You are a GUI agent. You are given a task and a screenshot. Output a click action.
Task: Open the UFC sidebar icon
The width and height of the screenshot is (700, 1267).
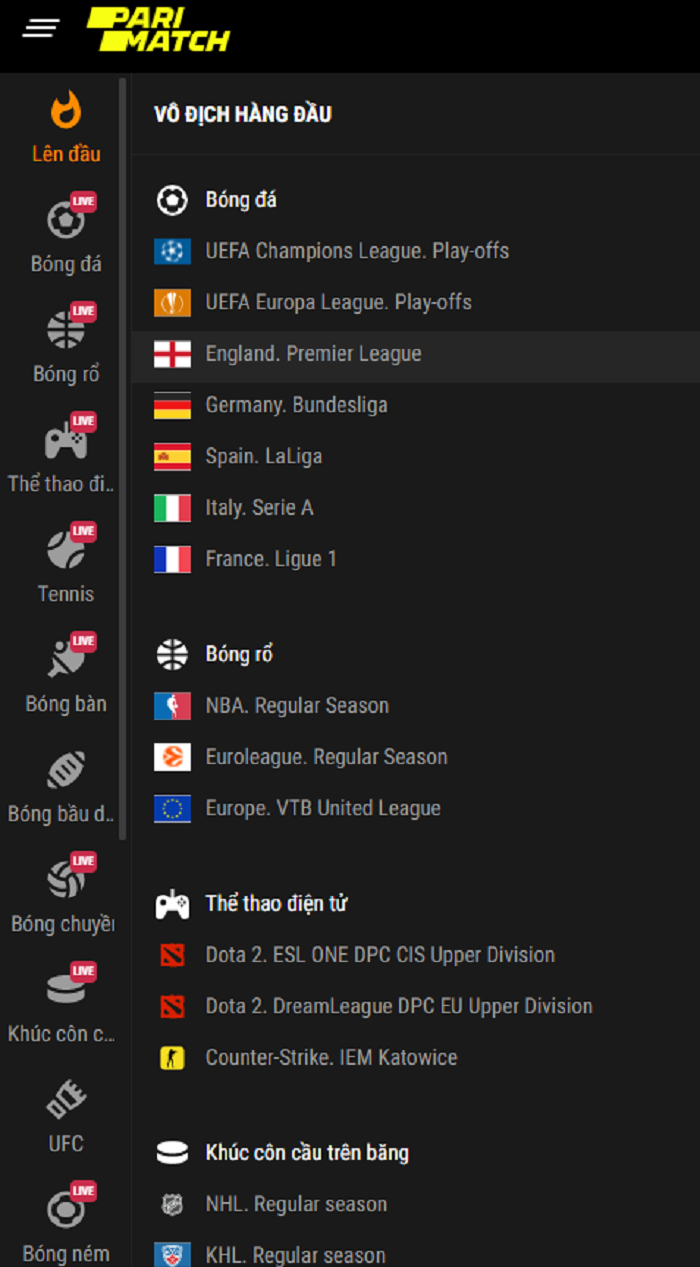[66, 1100]
